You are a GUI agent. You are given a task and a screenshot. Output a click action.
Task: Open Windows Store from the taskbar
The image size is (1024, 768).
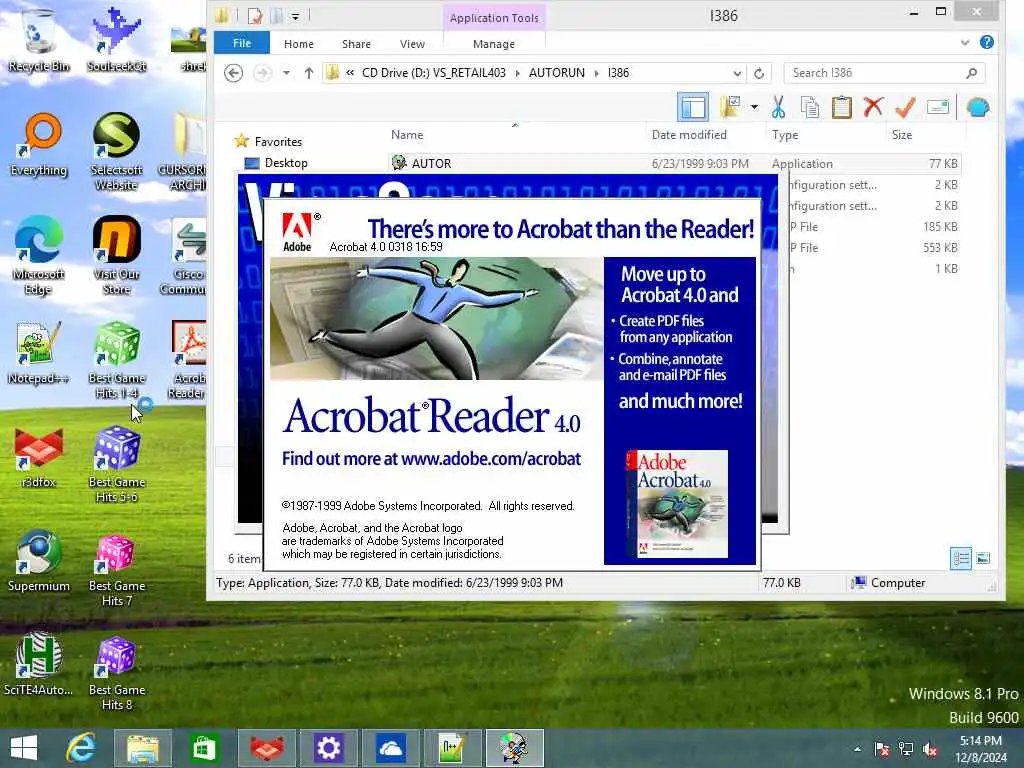[x=204, y=748]
